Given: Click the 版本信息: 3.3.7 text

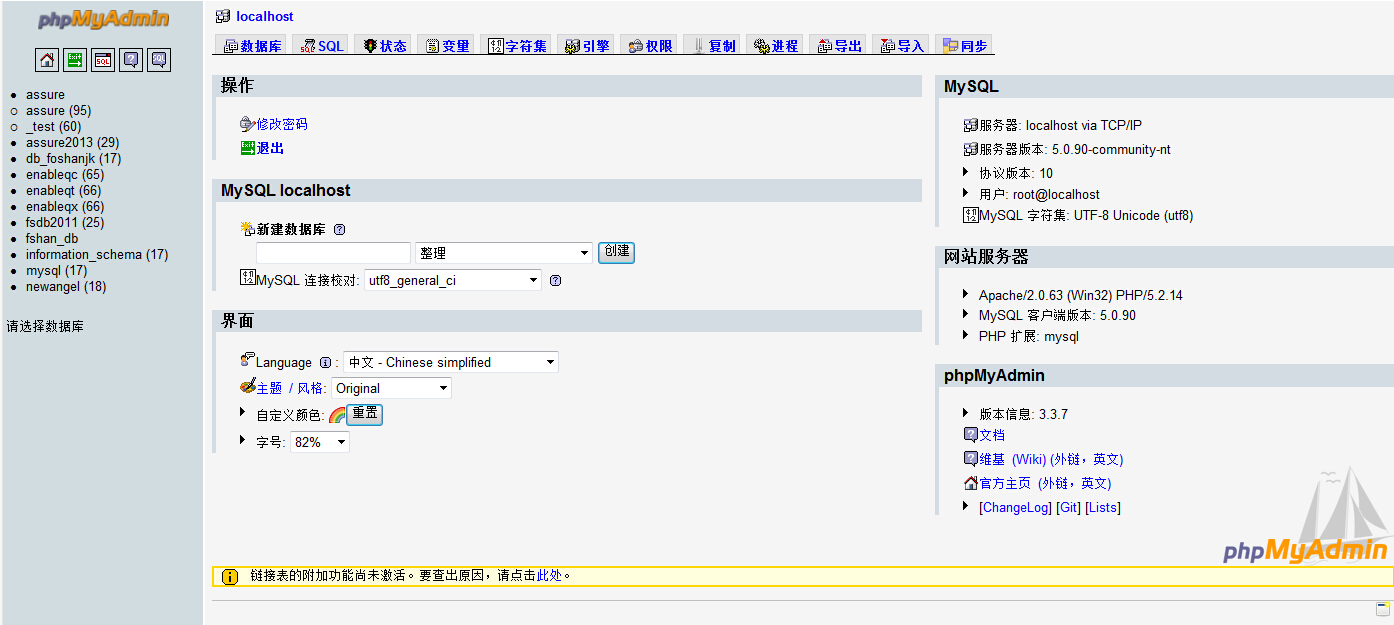Looking at the screenshot, I should point(1023,414).
